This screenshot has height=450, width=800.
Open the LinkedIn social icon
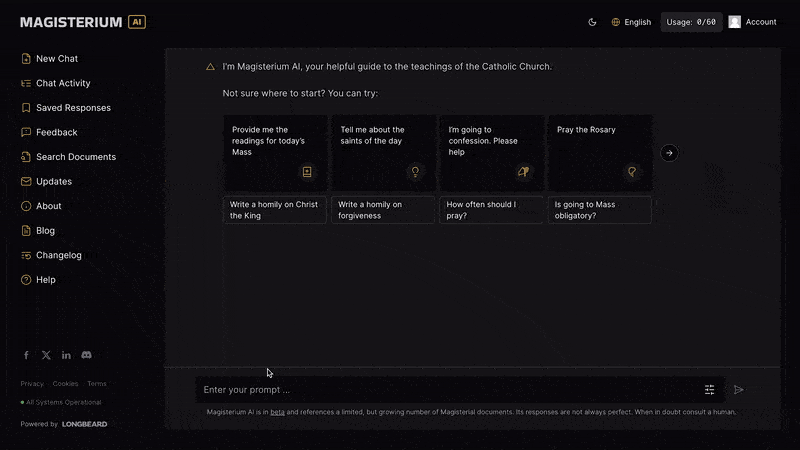66,355
